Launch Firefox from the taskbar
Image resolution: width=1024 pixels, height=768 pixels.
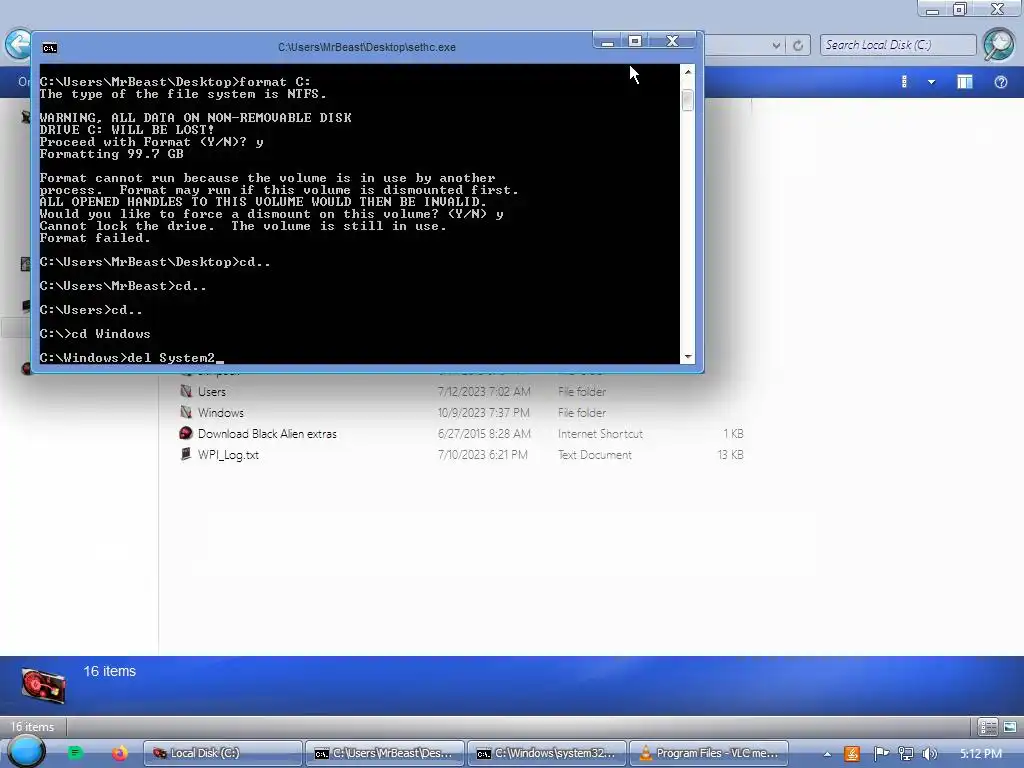[x=120, y=753]
